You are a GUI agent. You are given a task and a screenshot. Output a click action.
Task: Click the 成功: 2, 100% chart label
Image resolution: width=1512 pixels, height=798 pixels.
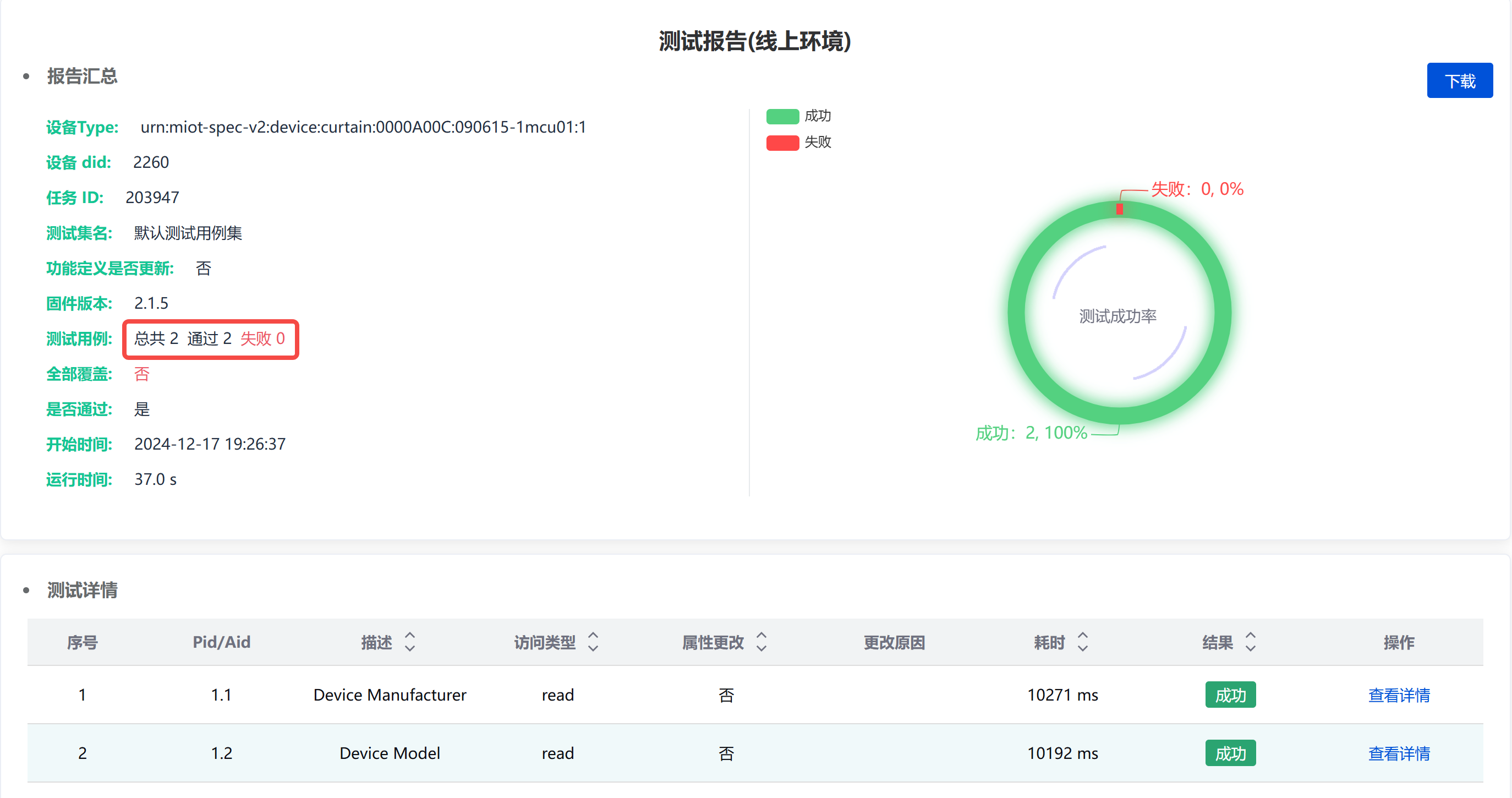click(x=1031, y=433)
